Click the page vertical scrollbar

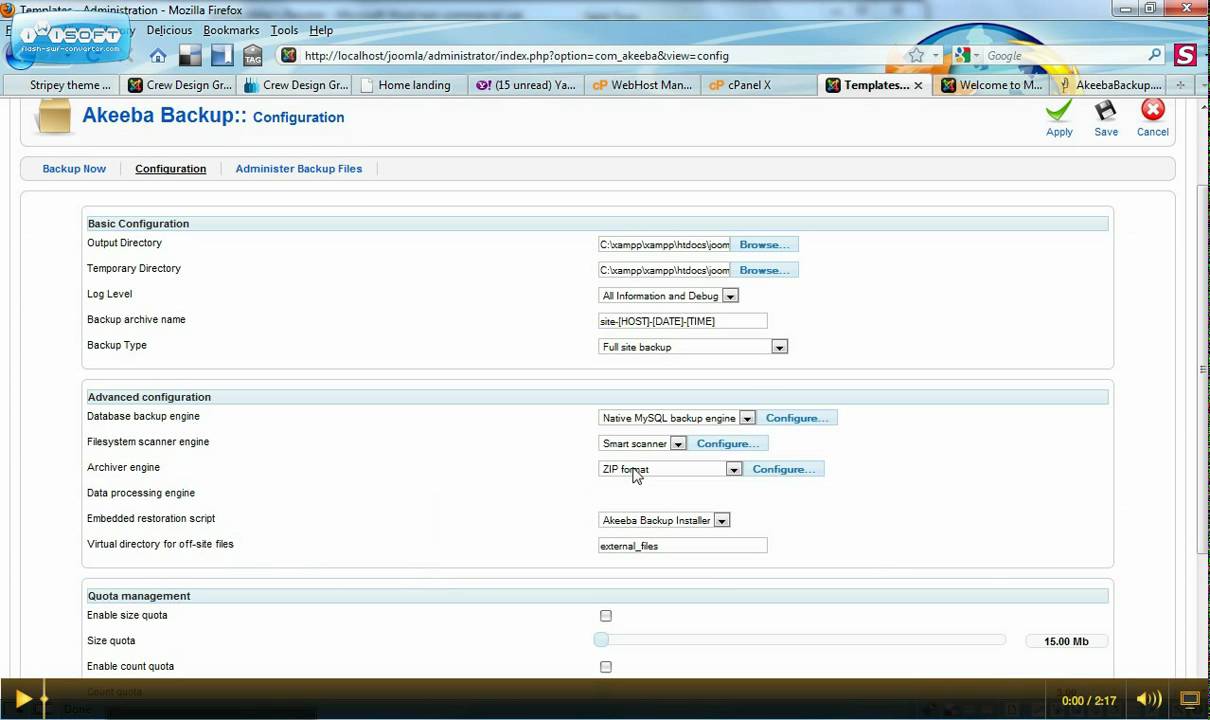point(1203,370)
